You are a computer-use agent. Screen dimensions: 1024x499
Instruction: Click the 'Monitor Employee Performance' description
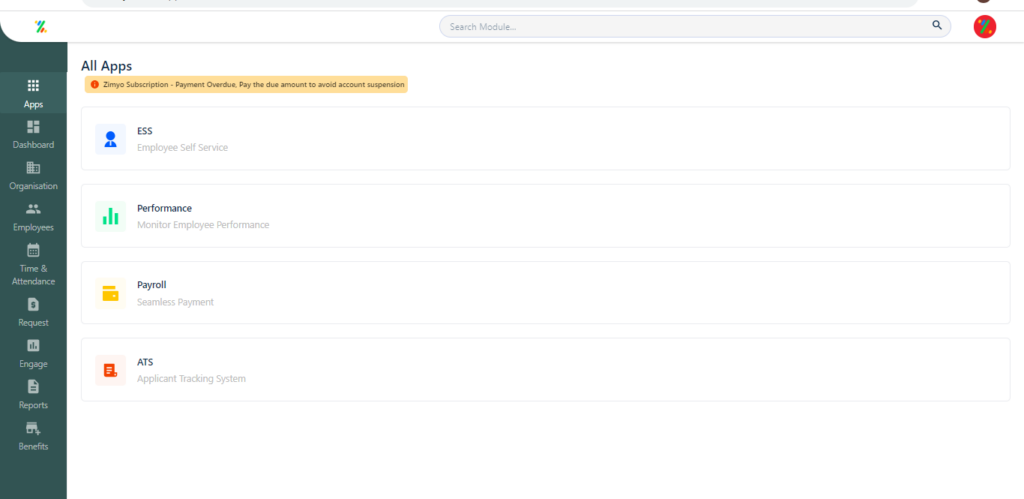click(203, 225)
